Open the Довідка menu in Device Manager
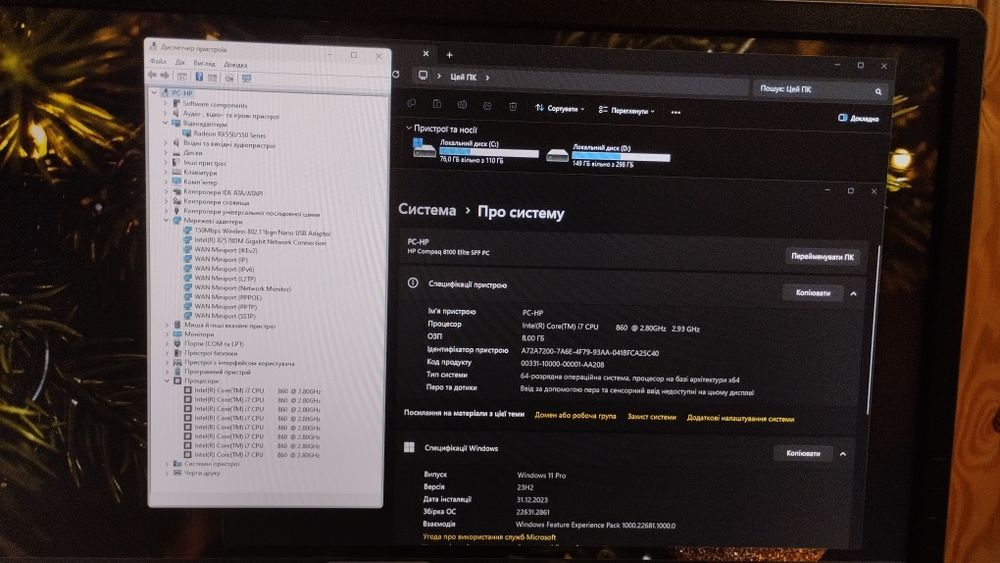This screenshot has width=1000, height=563. tap(235, 65)
